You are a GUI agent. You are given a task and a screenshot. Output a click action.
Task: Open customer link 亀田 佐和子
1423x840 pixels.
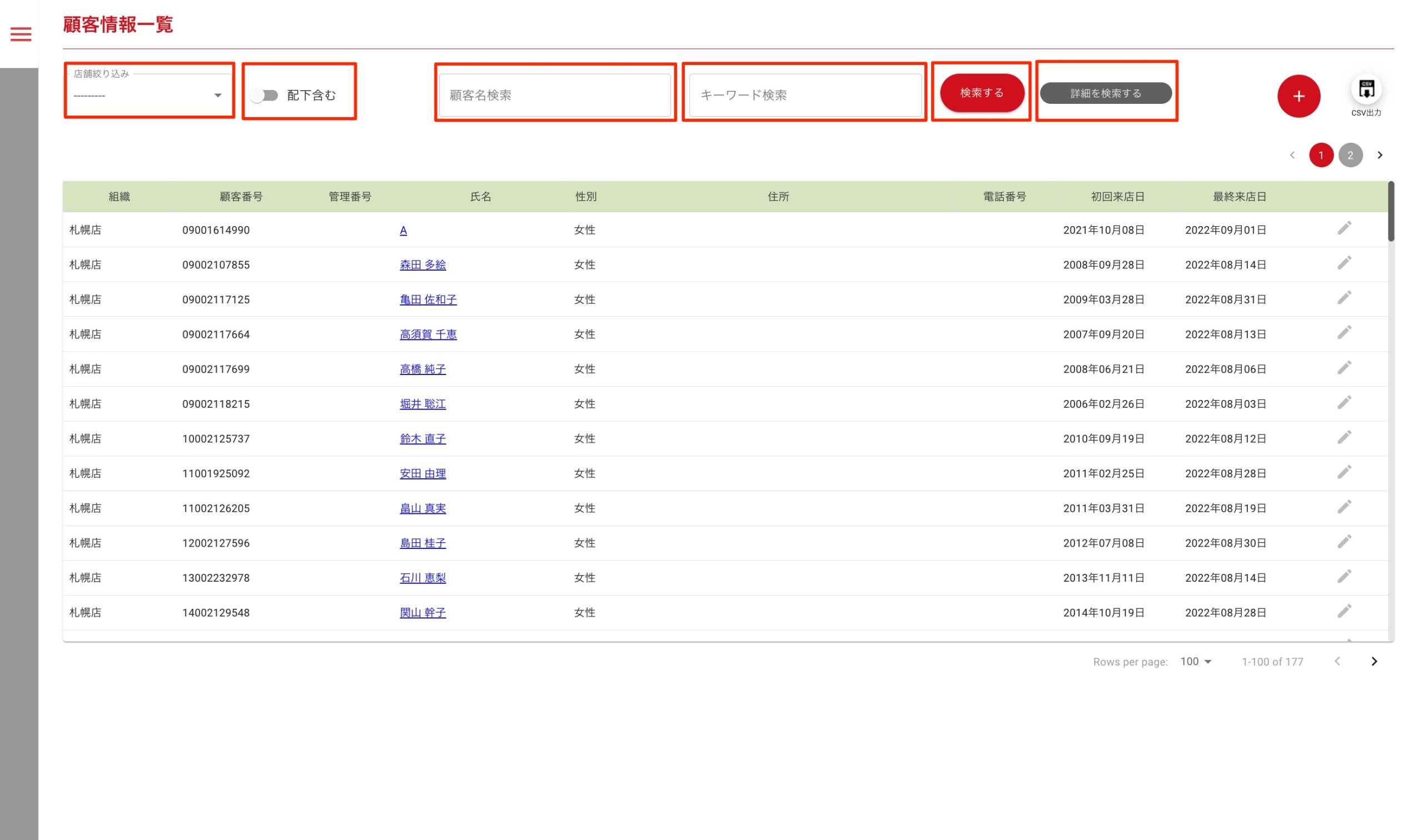pyautogui.click(x=428, y=299)
